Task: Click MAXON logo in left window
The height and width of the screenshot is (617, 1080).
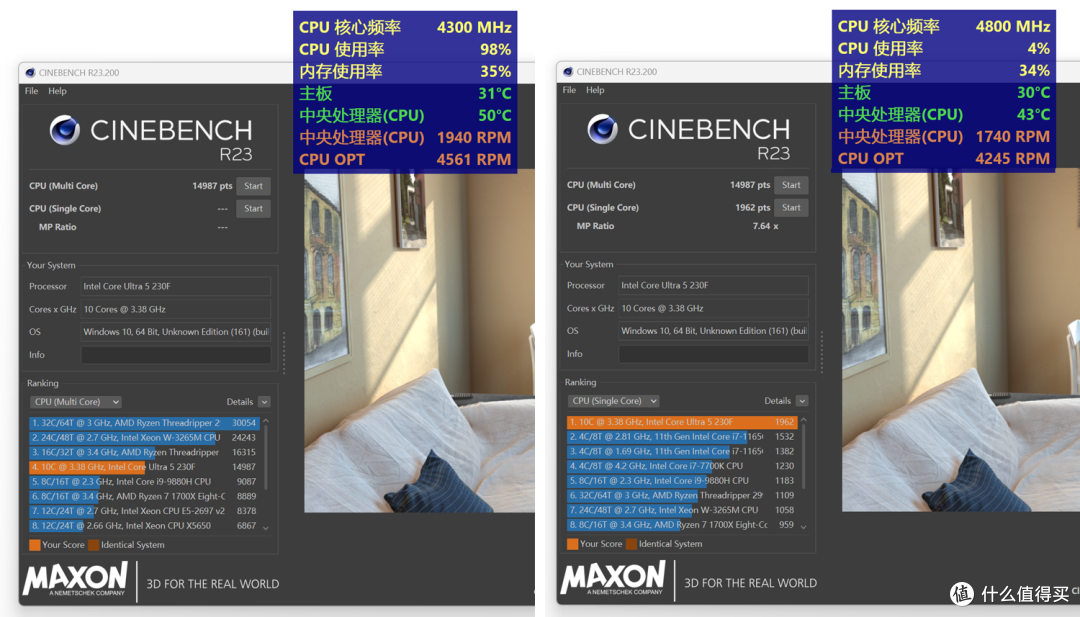Action: tap(76, 578)
